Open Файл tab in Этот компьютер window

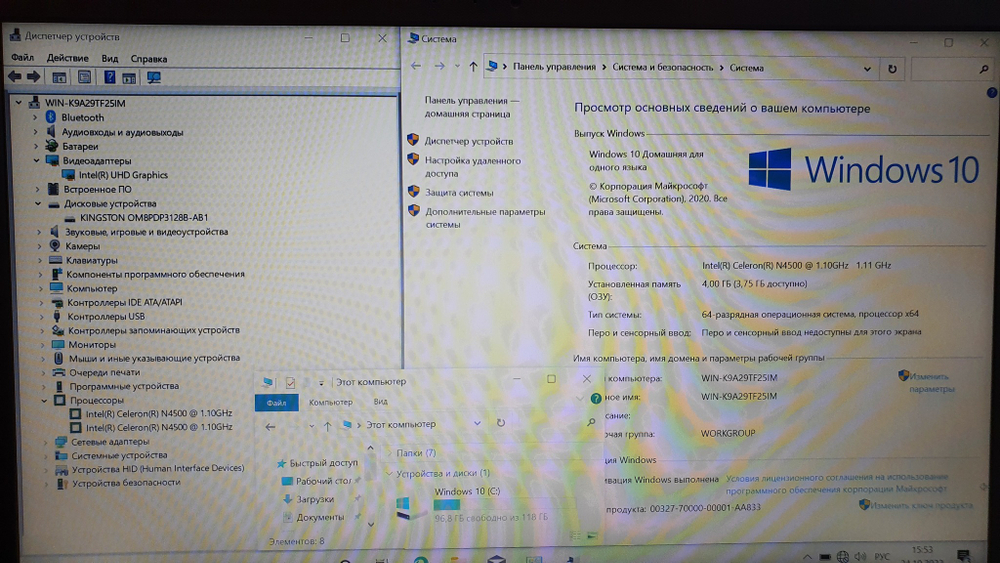[x=276, y=402]
